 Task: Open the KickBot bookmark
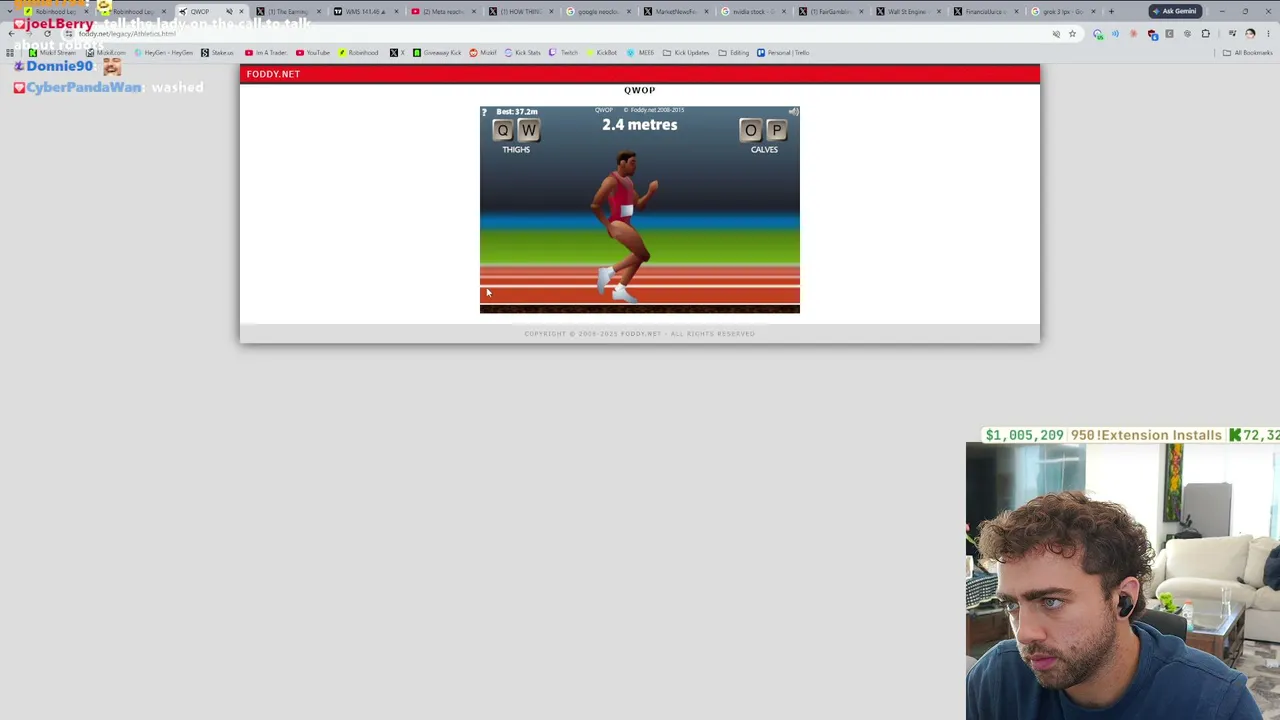(601, 53)
